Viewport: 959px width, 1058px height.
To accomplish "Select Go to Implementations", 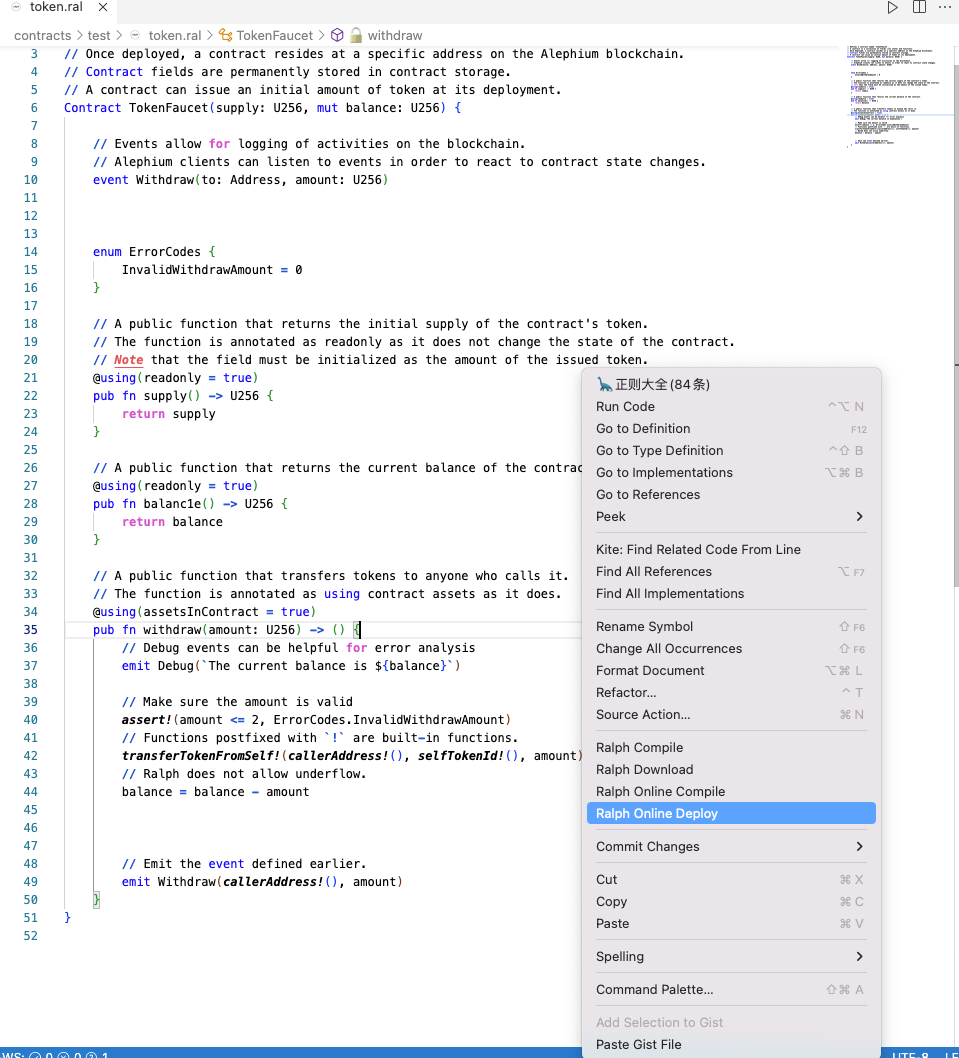I will click(x=732, y=473).
